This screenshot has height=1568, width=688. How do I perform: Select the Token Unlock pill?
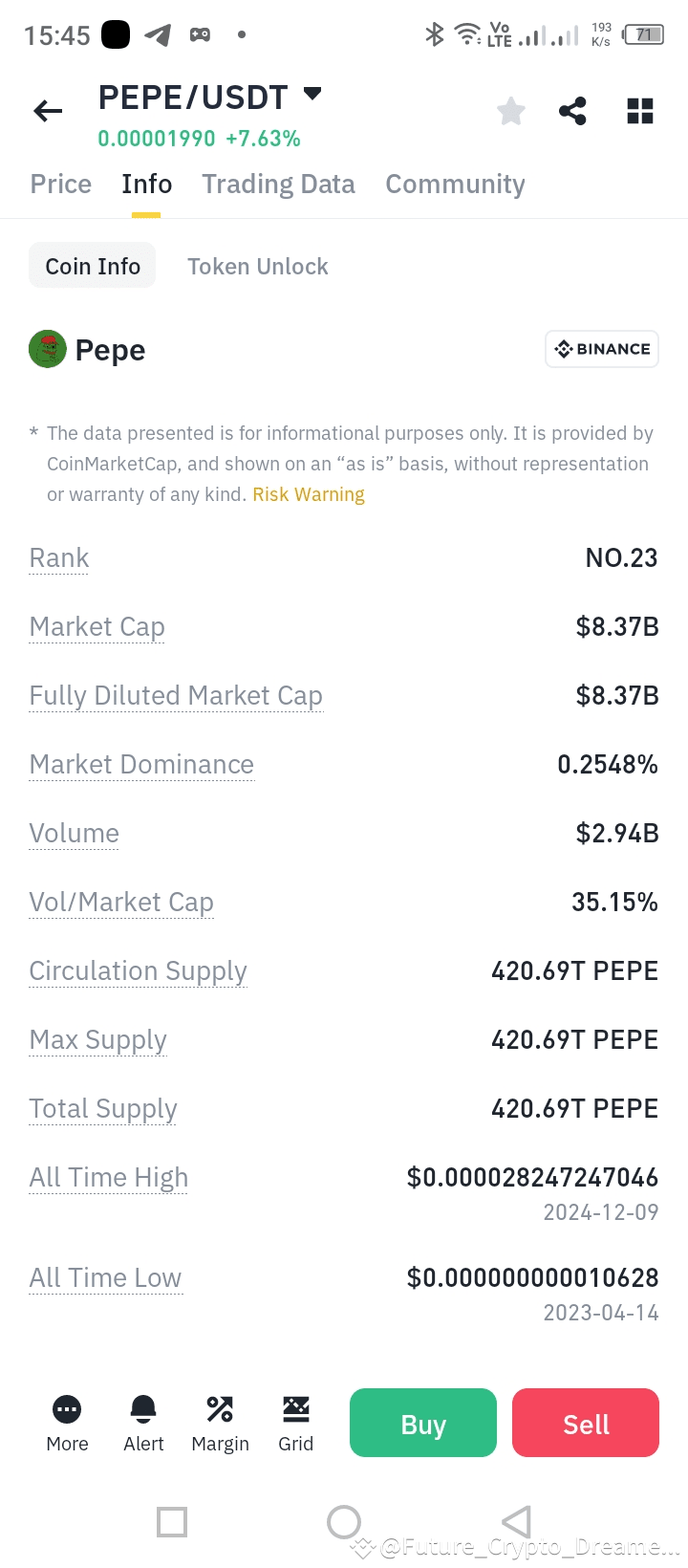[x=257, y=266]
